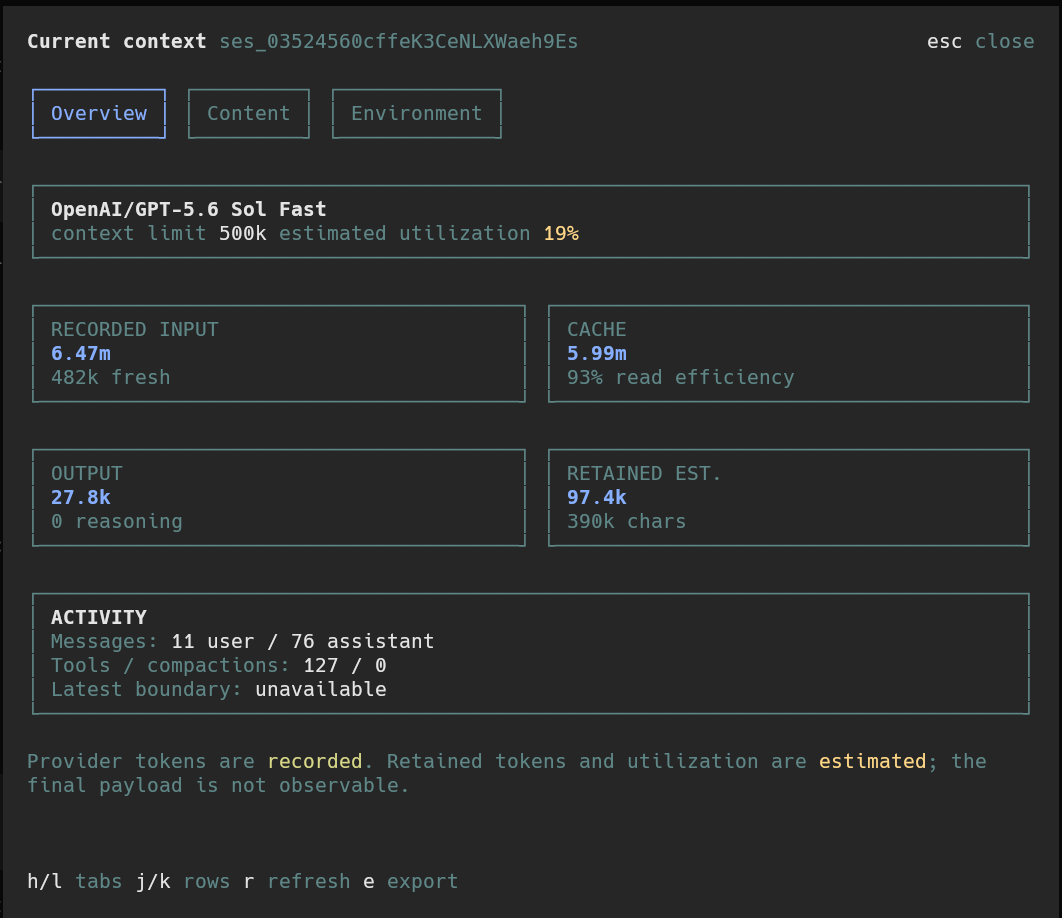The image size is (1062, 918).
Task: Open the Content tab
Action: tap(249, 113)
